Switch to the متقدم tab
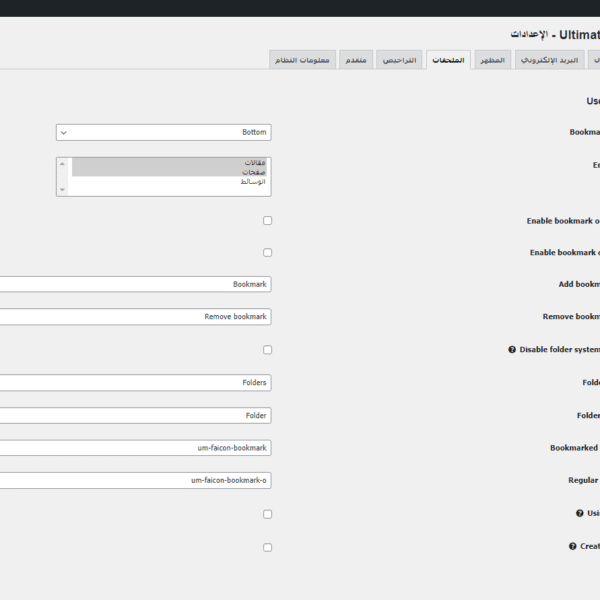This screenshot has width=600, height=600. tap(356, 60)
